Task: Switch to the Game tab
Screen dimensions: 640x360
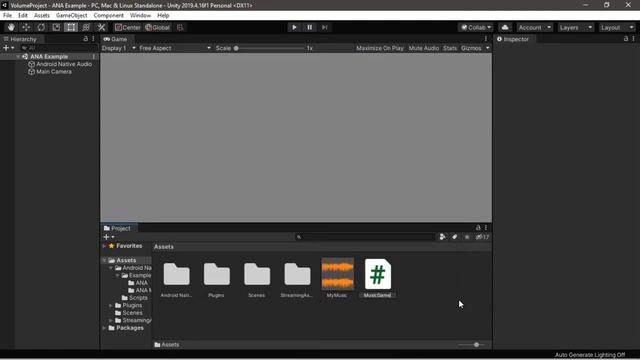Action: pyautogui.click(x=116, y=39)
